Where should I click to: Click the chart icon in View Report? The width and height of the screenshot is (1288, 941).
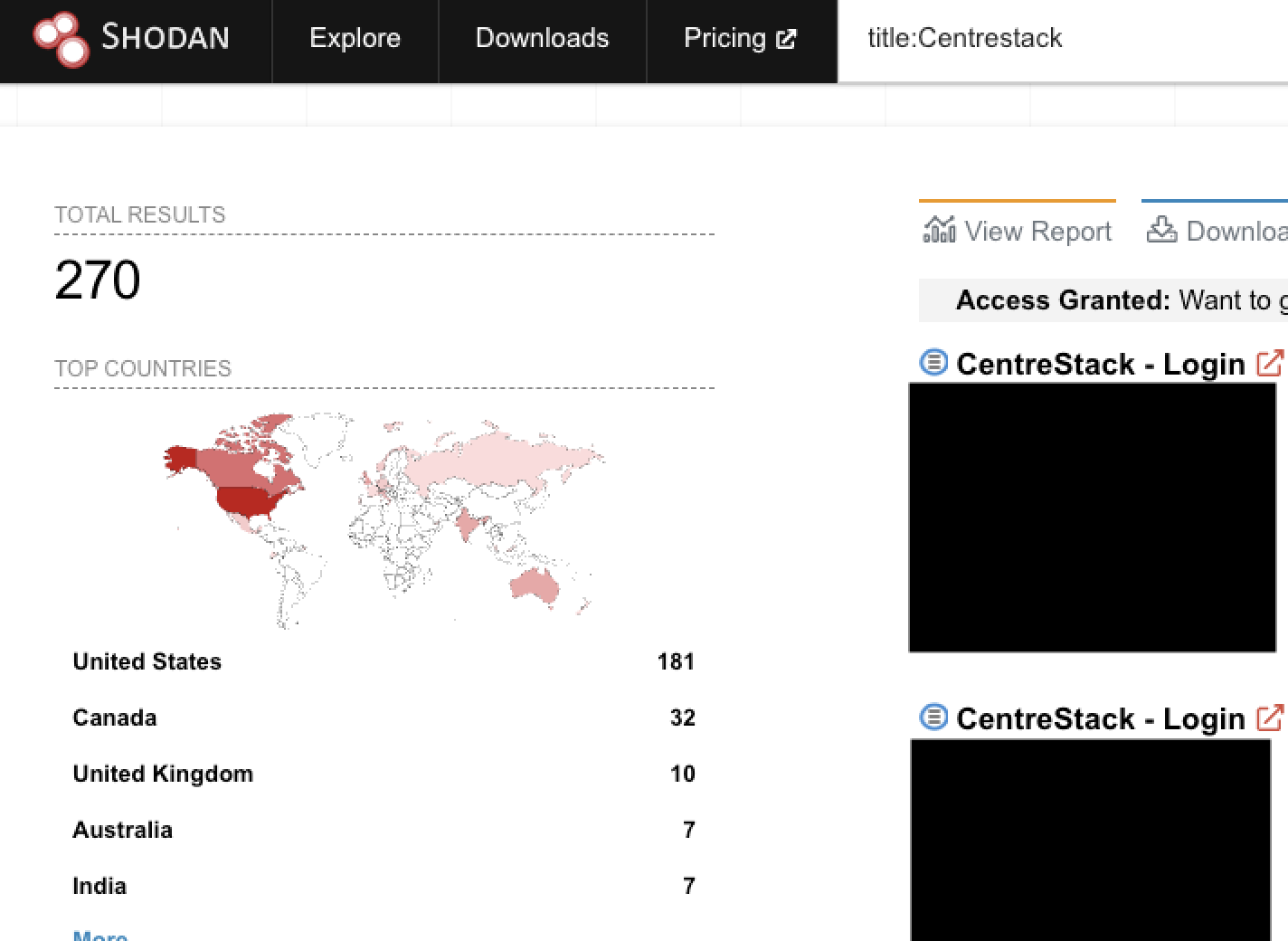click(x=939, y=231)
